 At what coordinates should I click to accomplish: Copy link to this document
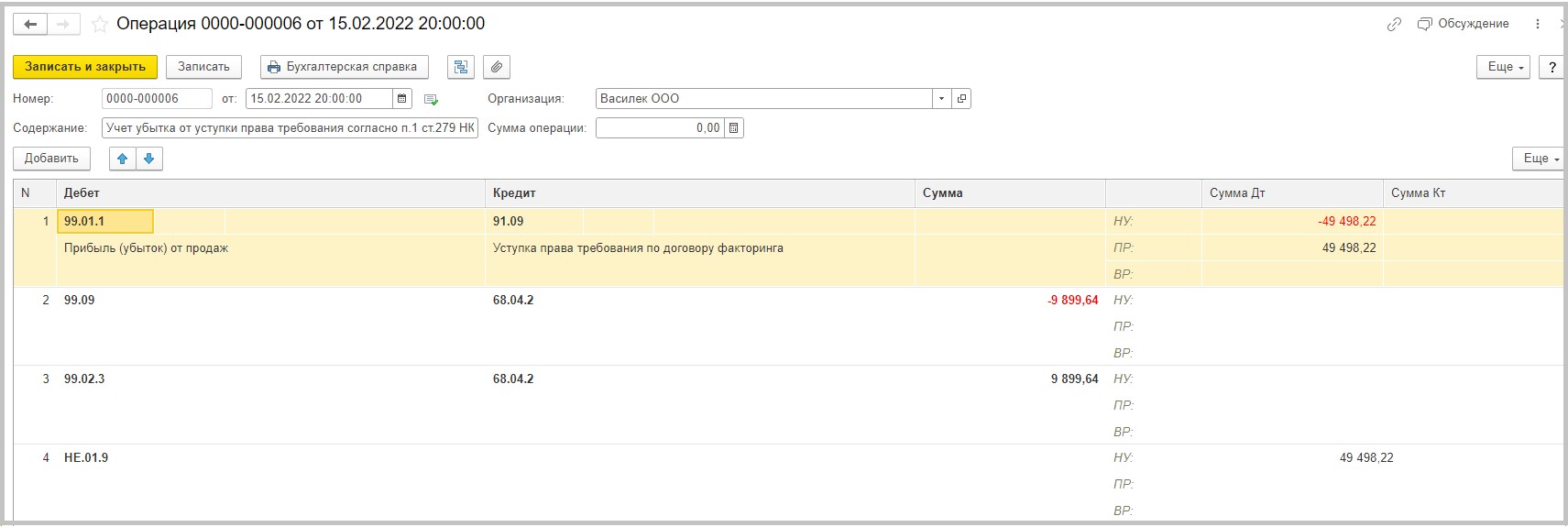[x=1394, y=25]
